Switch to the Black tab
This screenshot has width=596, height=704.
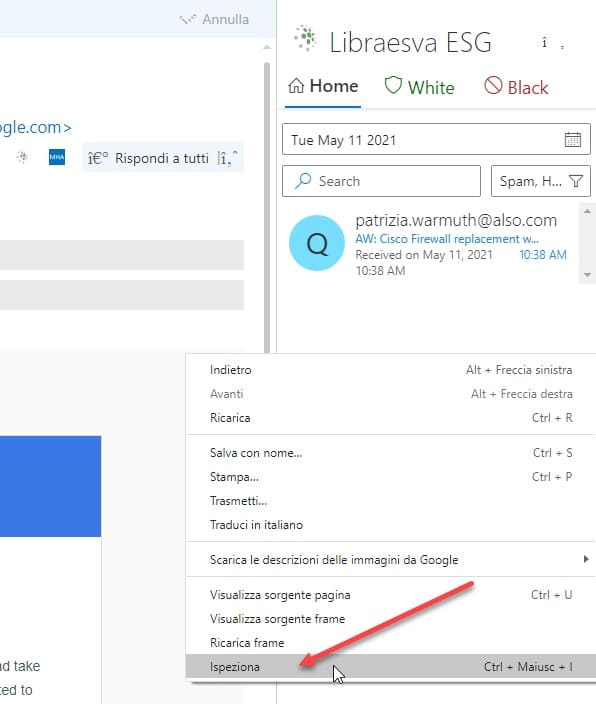pyautogui.click(x=516, y=86)
